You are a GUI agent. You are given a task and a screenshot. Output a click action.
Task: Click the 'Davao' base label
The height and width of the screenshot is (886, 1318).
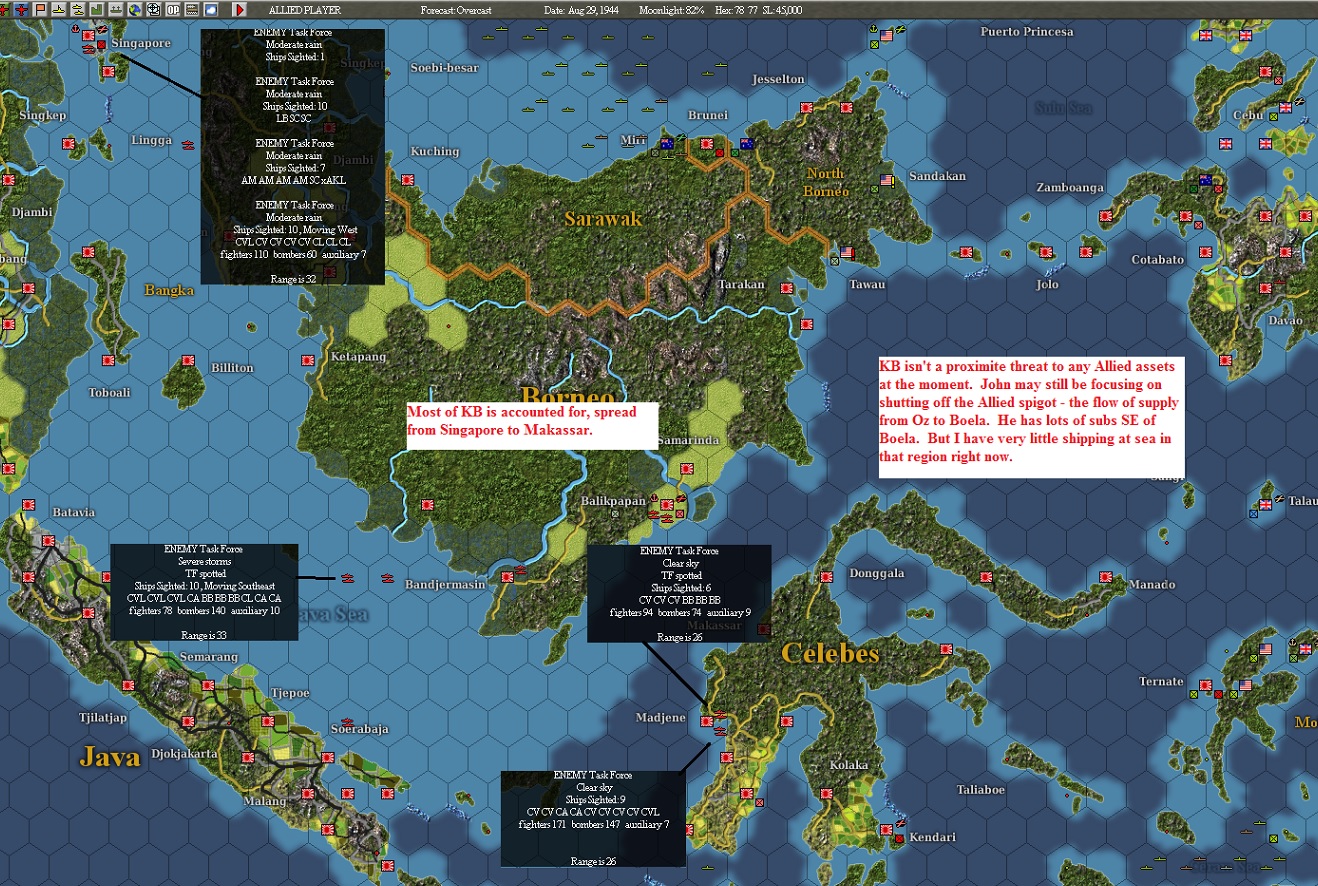click(x=1285, y=320)
